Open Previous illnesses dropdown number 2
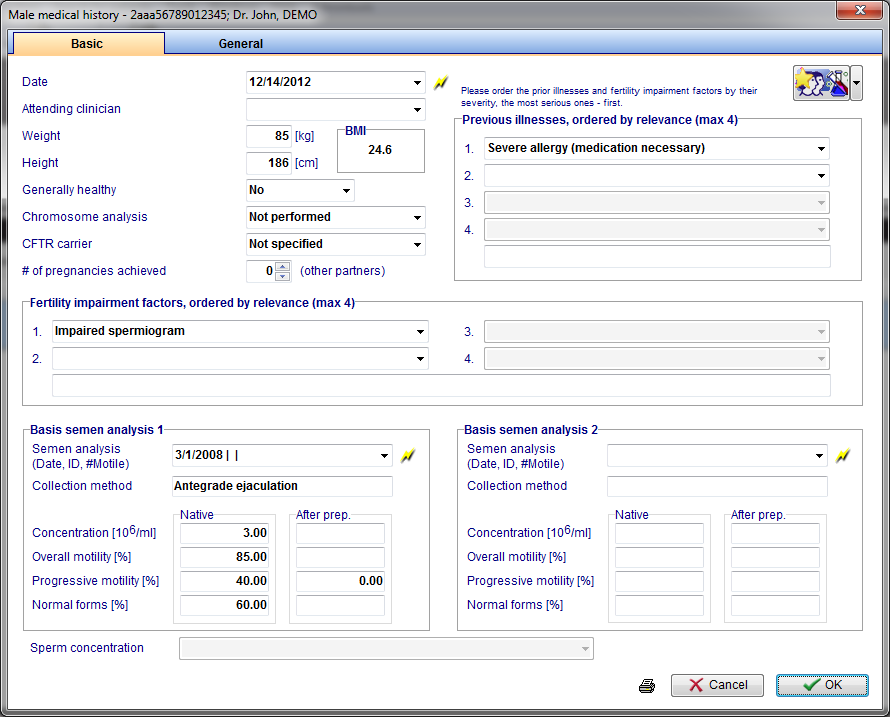 [821, 175]
